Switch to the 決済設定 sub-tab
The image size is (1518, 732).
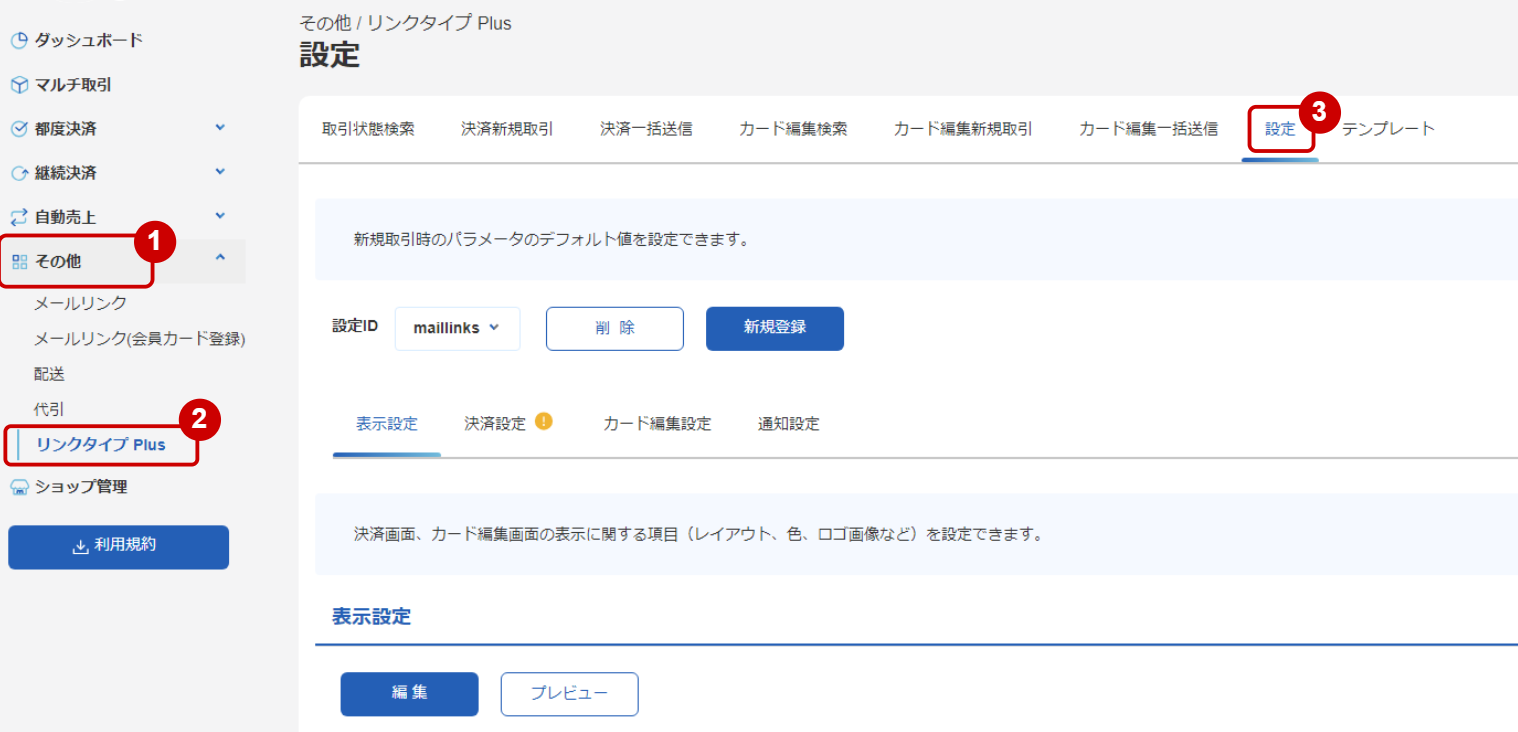click(x=495, y=424)
